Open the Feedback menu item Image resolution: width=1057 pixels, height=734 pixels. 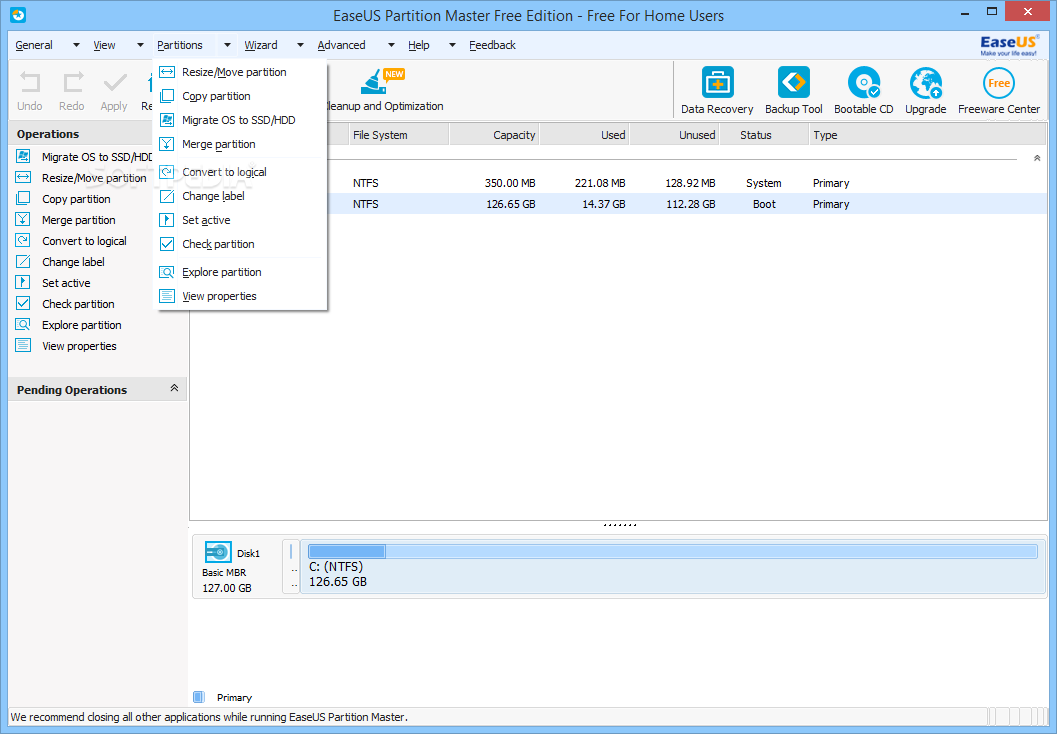[x=492, y=45]
